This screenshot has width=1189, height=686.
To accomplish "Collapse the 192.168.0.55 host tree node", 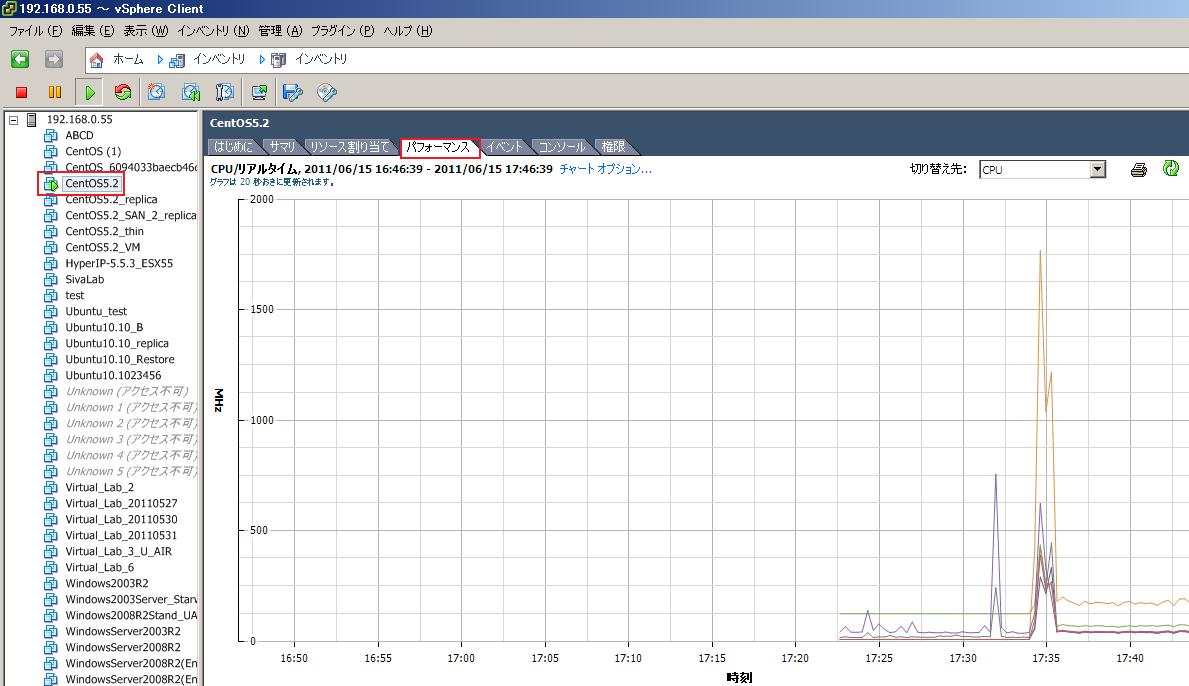I will click(x=13, y=120).
